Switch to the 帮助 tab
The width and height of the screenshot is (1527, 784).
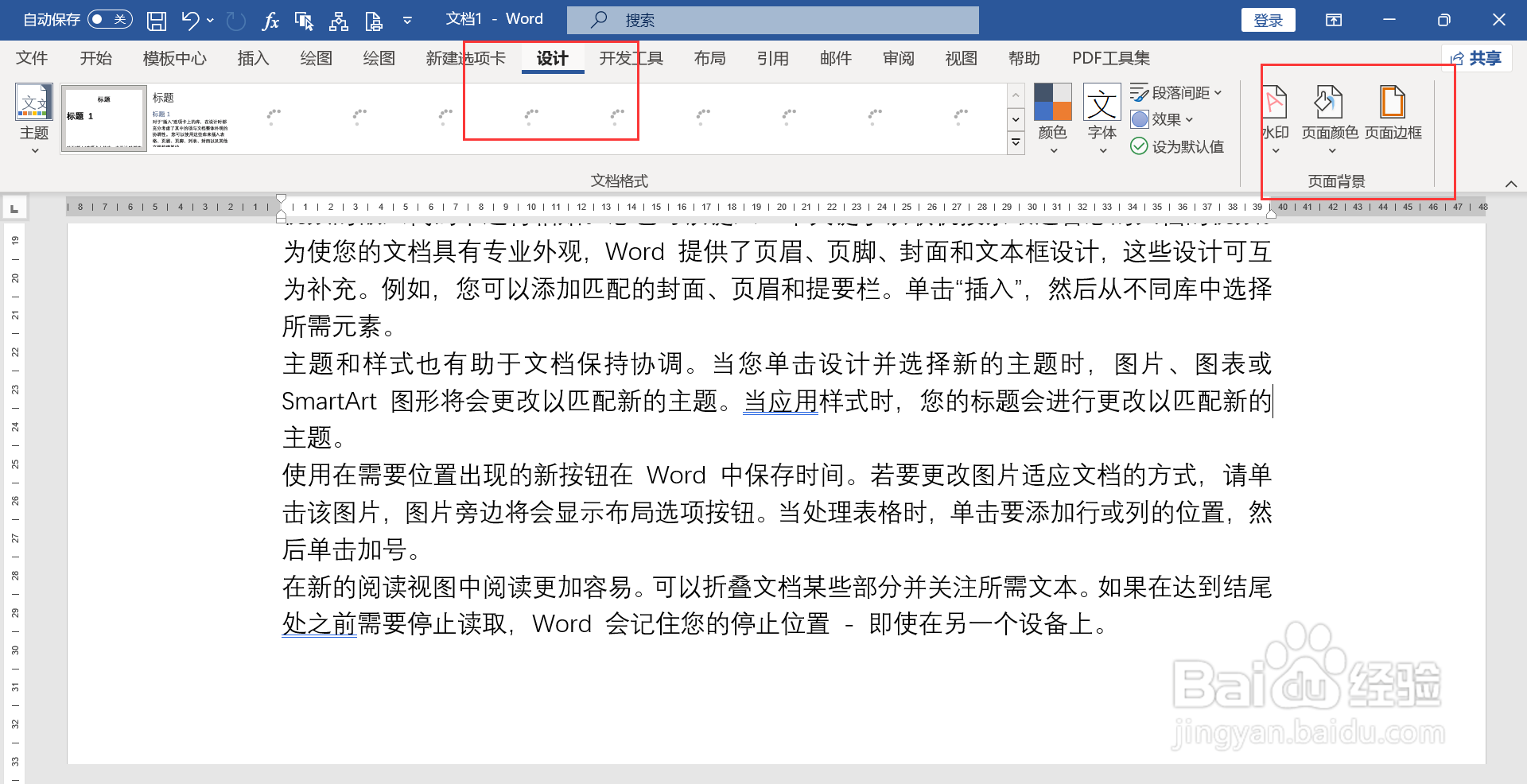(x=1024, y=58)
